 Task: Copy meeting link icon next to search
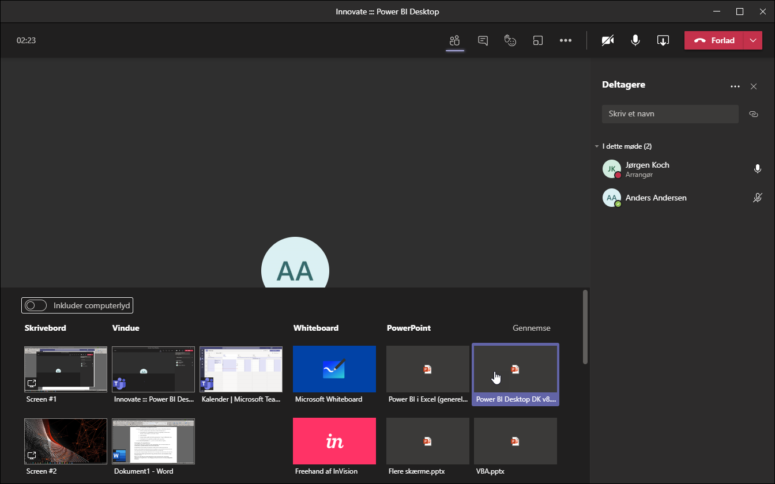click(x=753, y=114)
